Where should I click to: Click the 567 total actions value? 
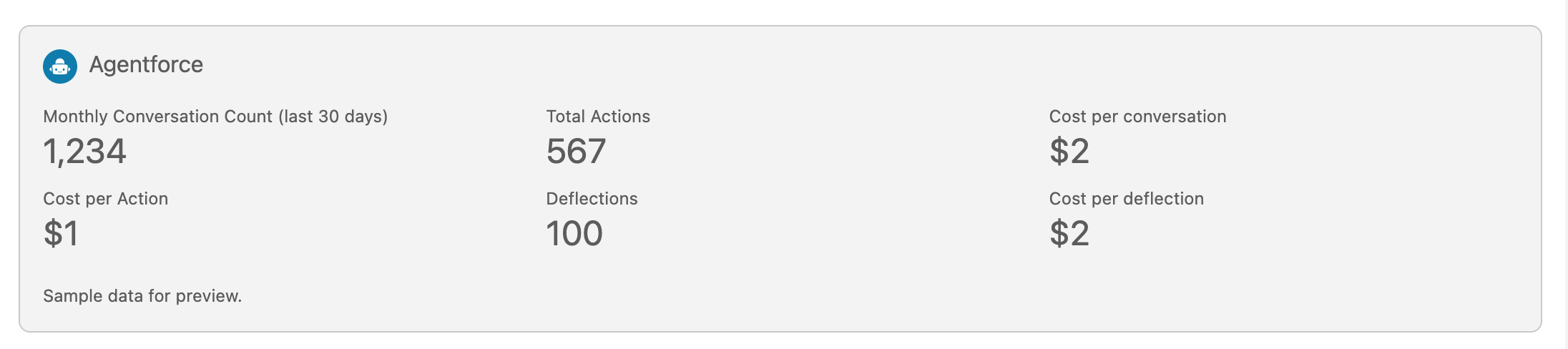pyautogui.click(x=576, y=152)
